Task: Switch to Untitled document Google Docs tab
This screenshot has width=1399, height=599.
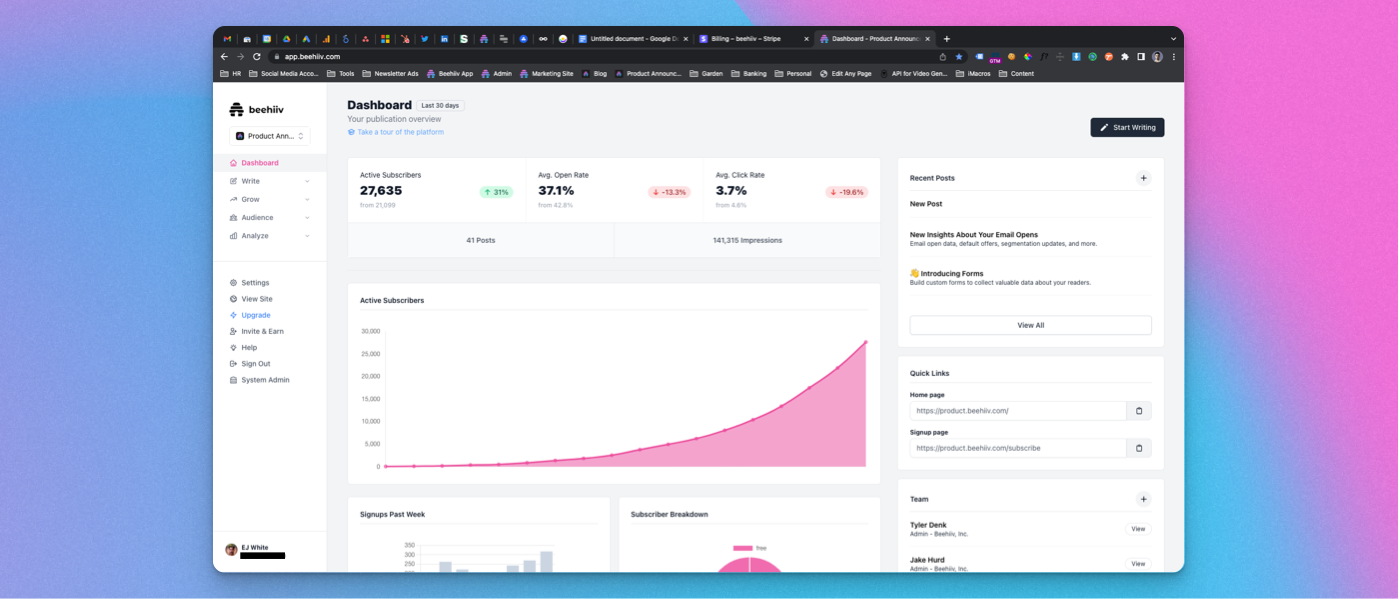Action: coord(633,39)
